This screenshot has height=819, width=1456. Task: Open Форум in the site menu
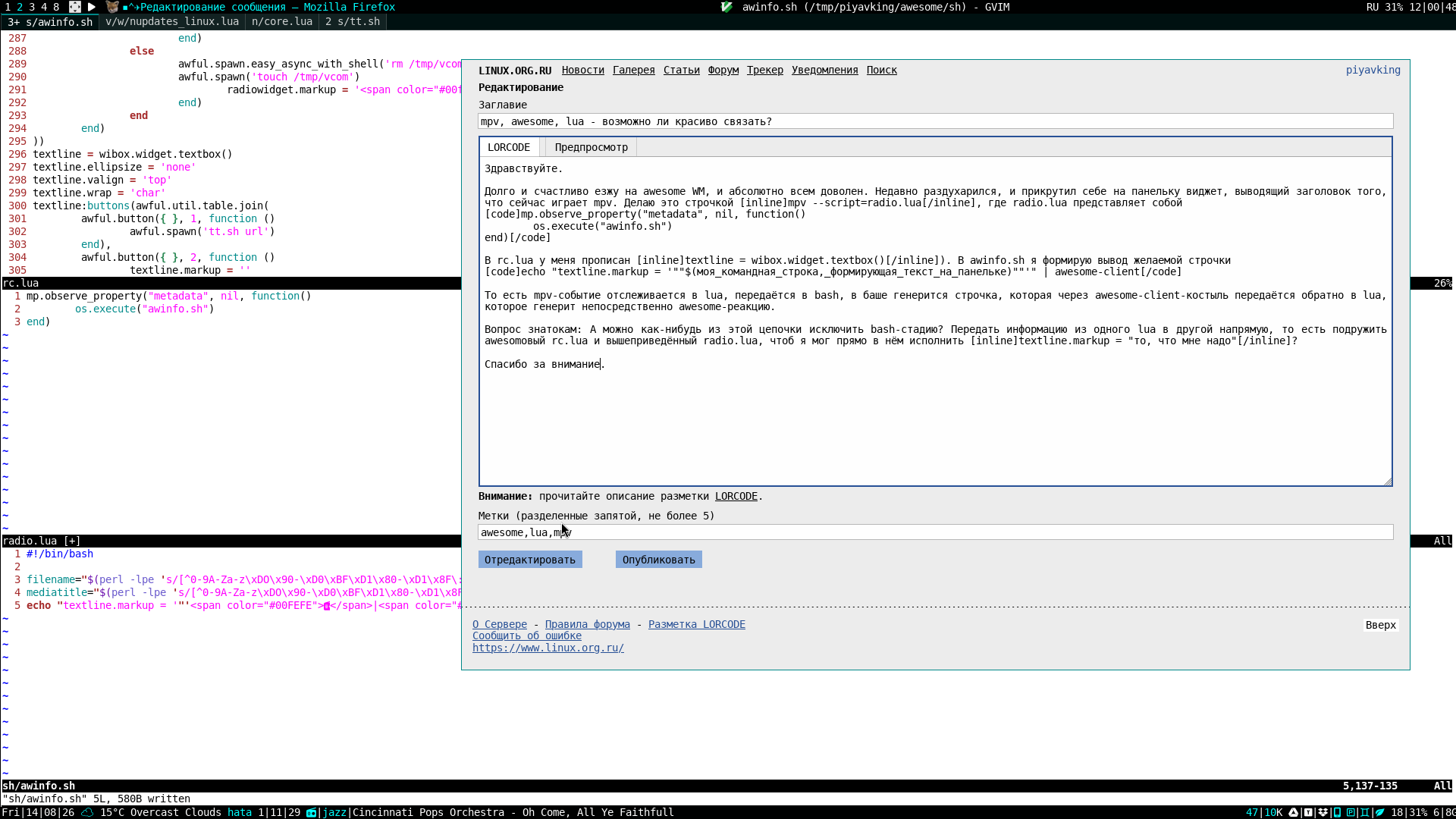(x=723, y=70)
